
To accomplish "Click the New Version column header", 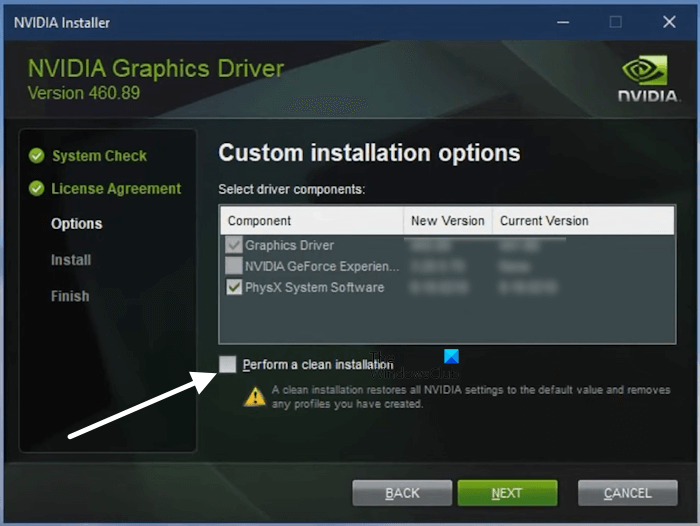I will tap(448, 221).
